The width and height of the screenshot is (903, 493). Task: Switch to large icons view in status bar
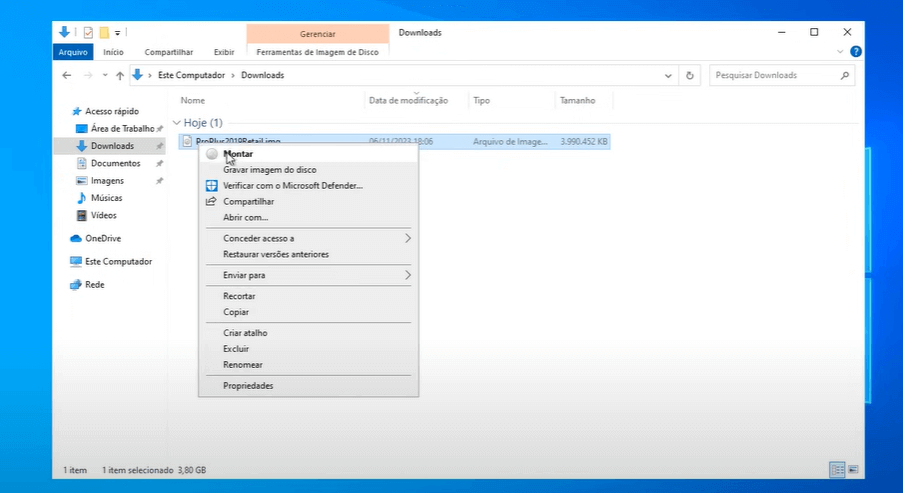(851, 469)
